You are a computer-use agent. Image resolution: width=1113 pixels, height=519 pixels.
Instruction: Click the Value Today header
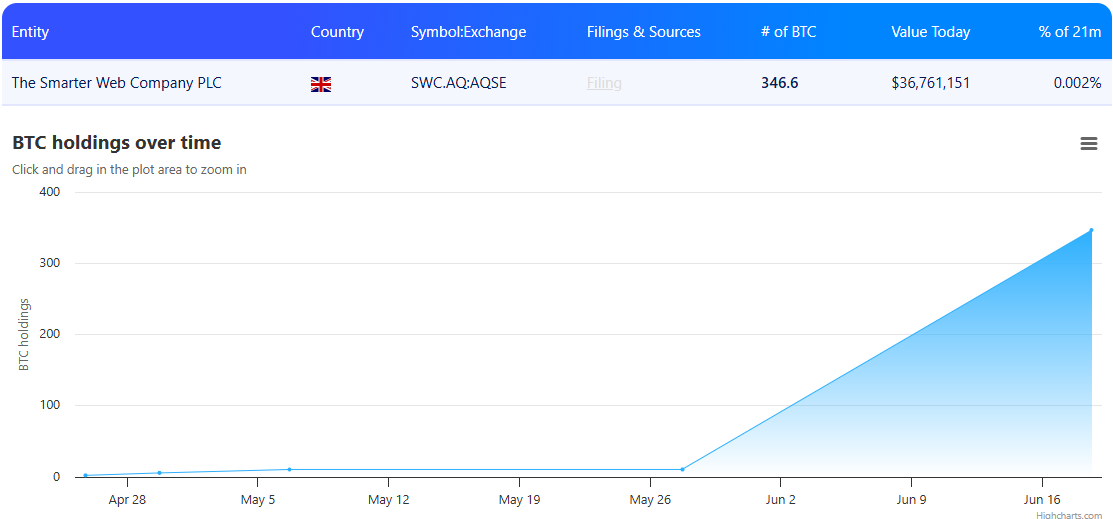(x=931, y=32)
